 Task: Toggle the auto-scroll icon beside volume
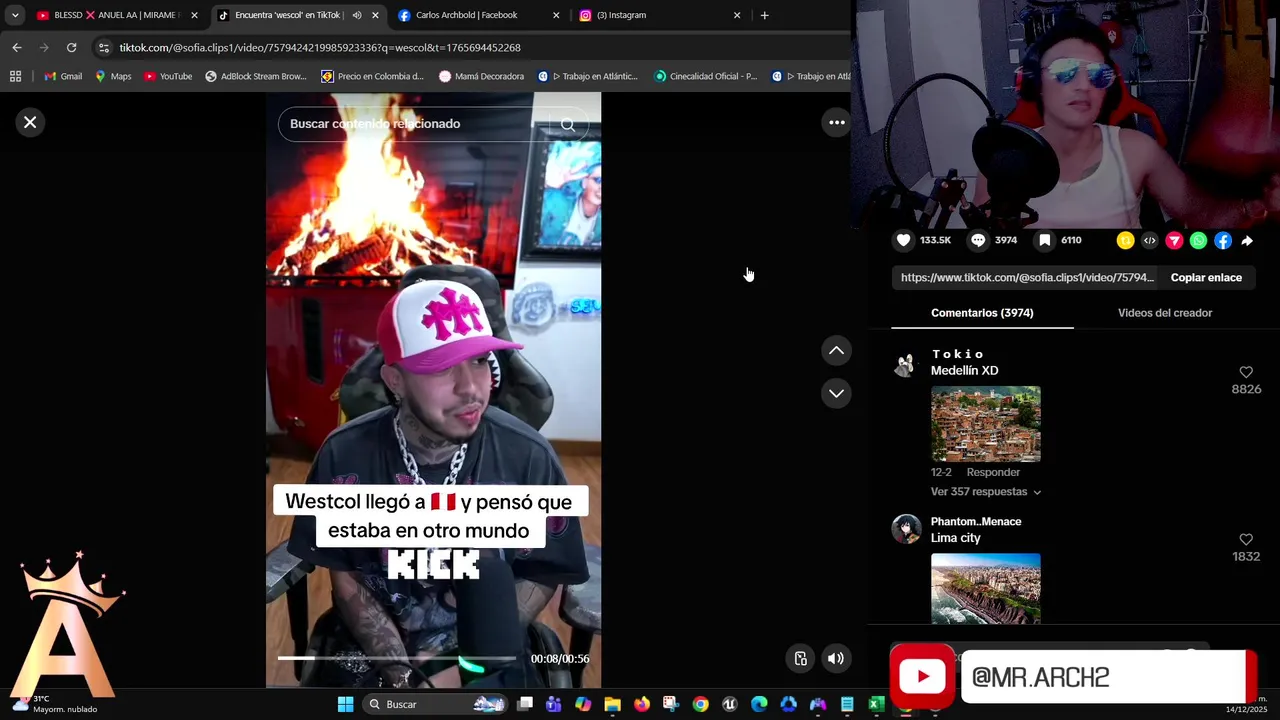800,658
